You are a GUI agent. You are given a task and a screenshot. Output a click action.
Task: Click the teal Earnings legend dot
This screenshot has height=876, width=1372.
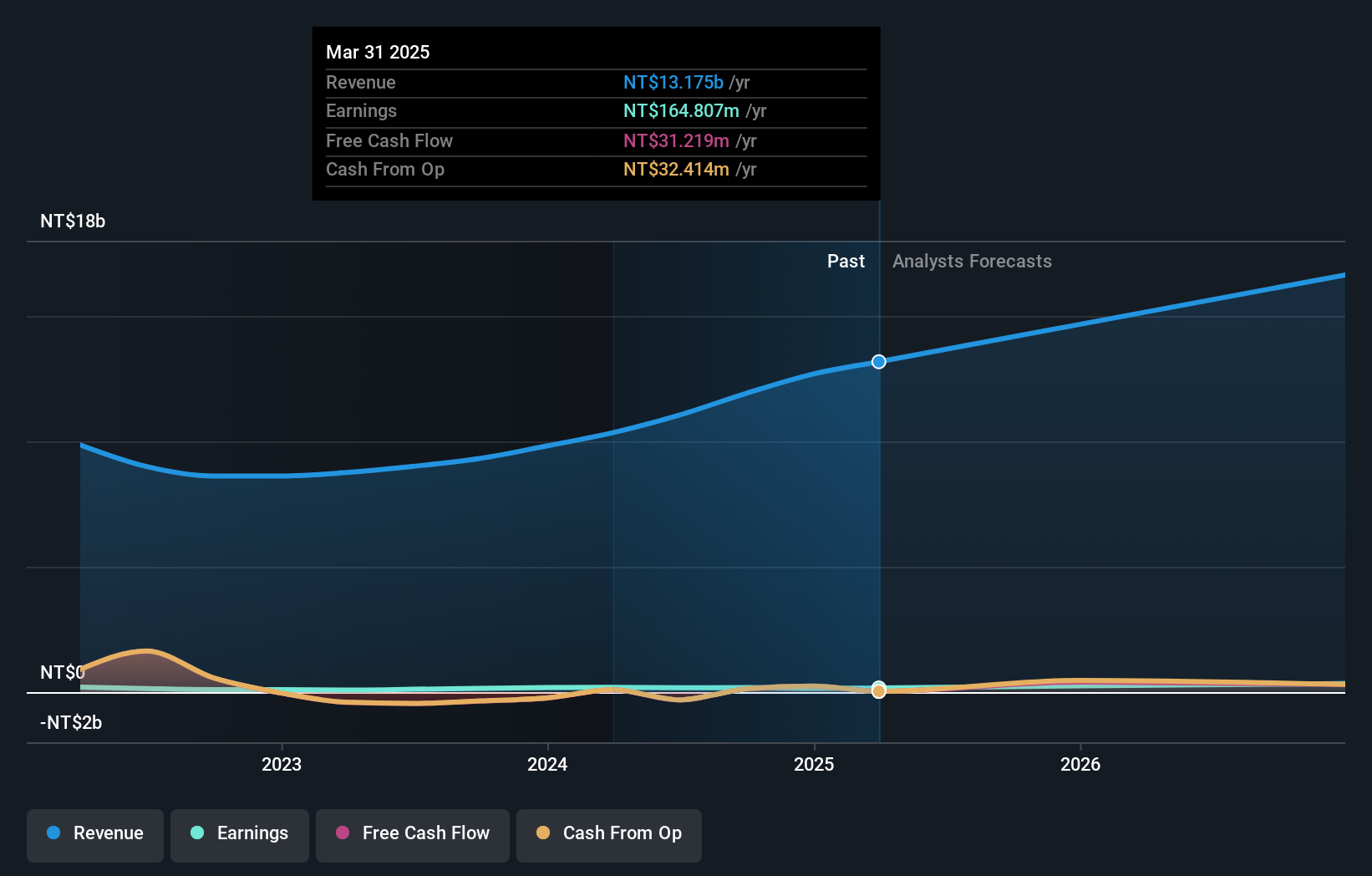197,833
